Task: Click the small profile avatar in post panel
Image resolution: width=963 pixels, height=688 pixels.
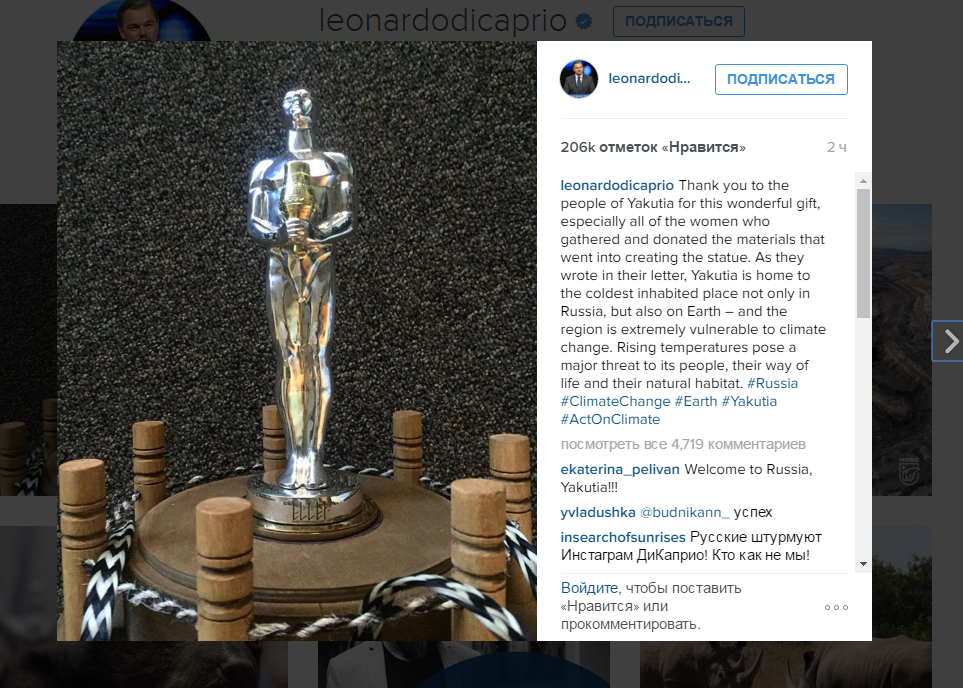Action: (579, 79)
